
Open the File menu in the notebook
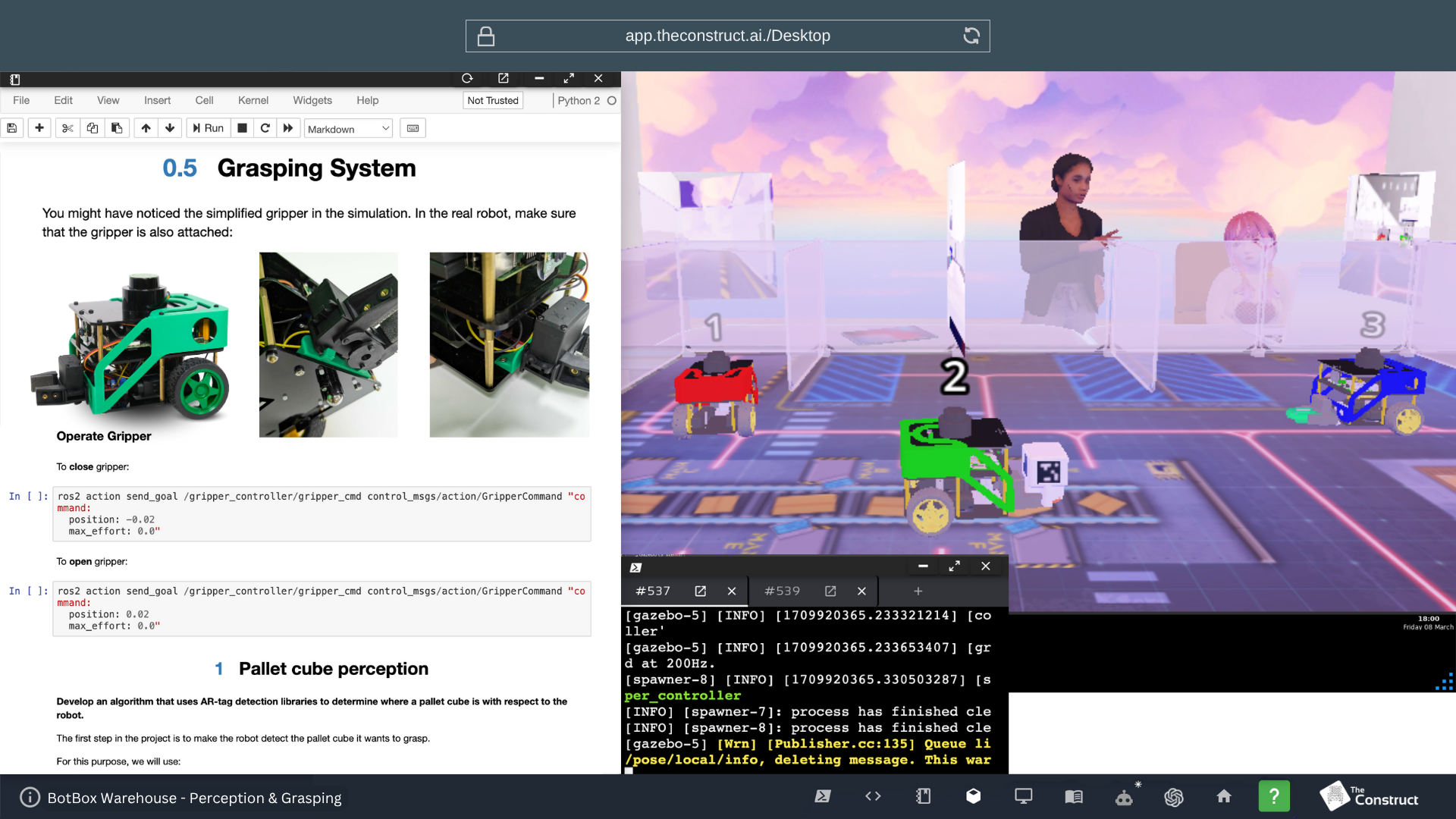pos(21,100)
